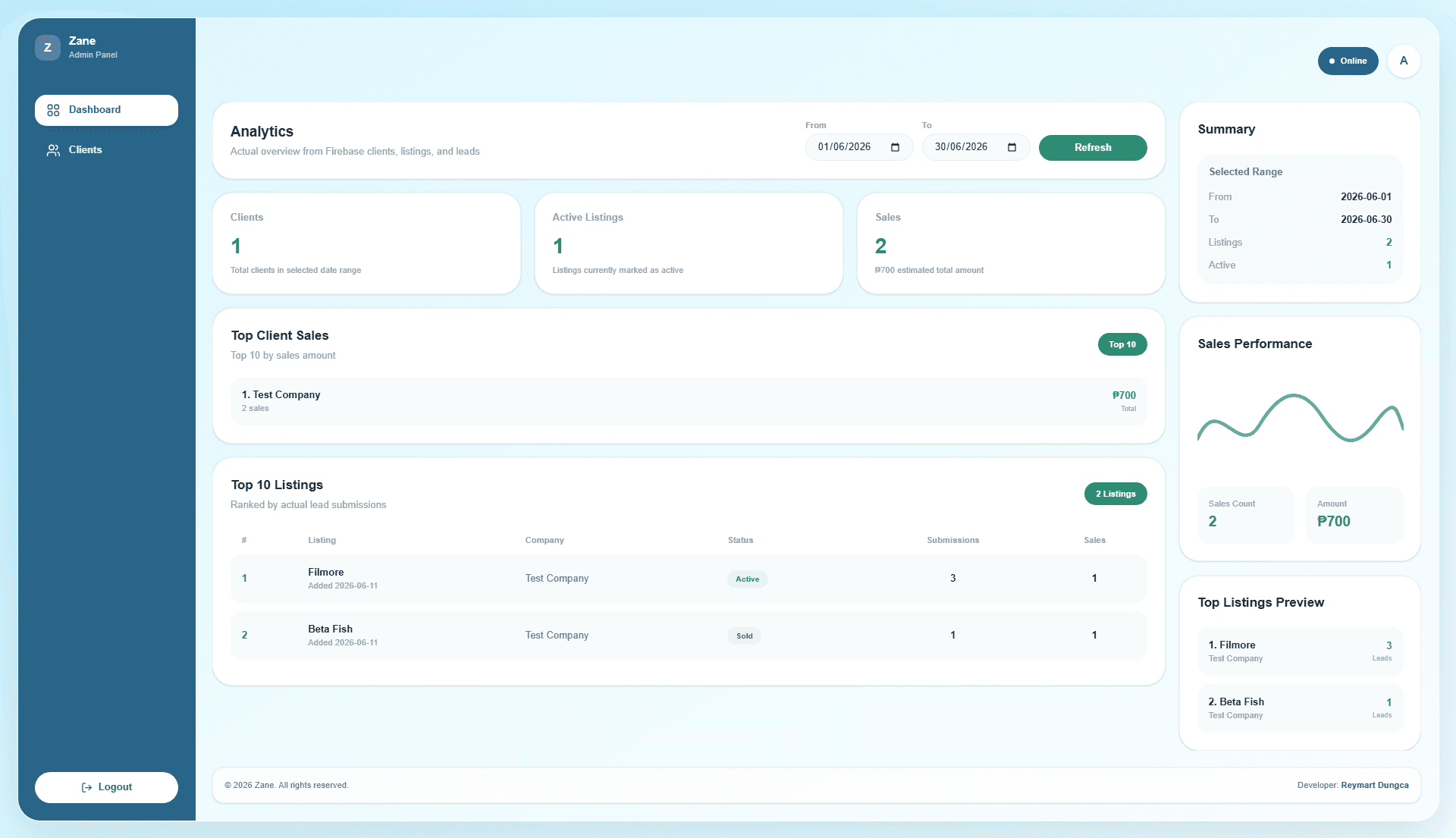Open the Reymart Dungca developer link
This screenshot has width=1456, height=838.
coord(1375,785)
